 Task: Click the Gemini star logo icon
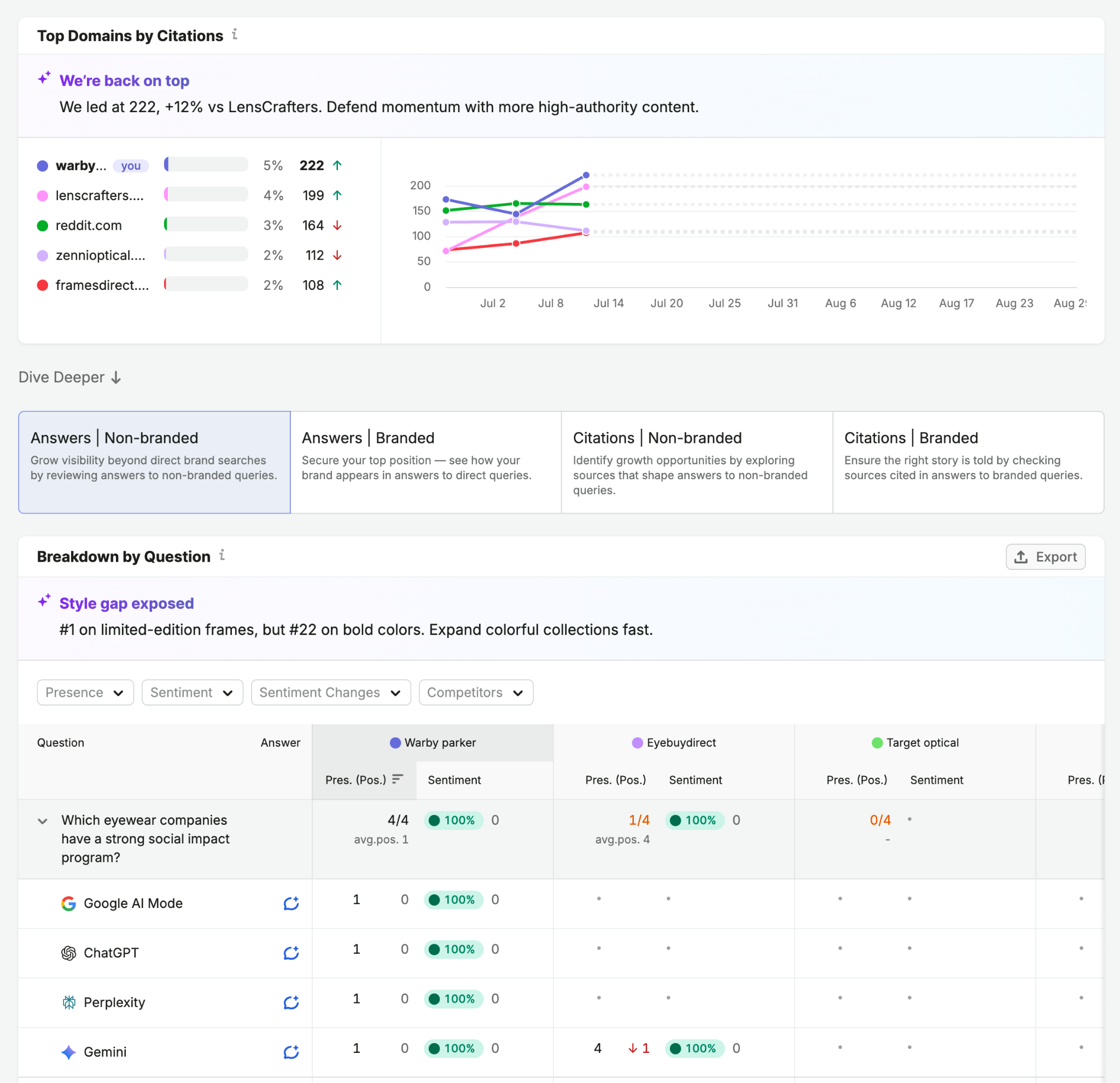(68, 1052)
